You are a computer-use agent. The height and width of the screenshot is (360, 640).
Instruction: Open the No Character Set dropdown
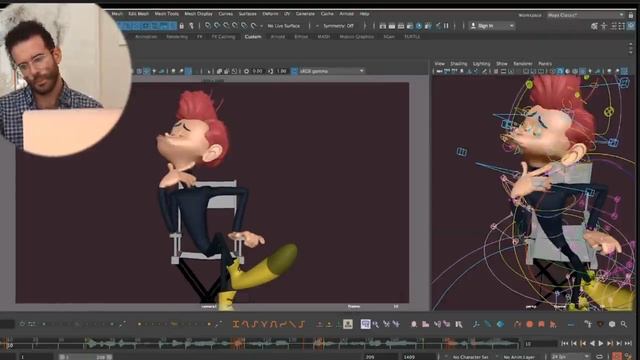coord(471,357)
